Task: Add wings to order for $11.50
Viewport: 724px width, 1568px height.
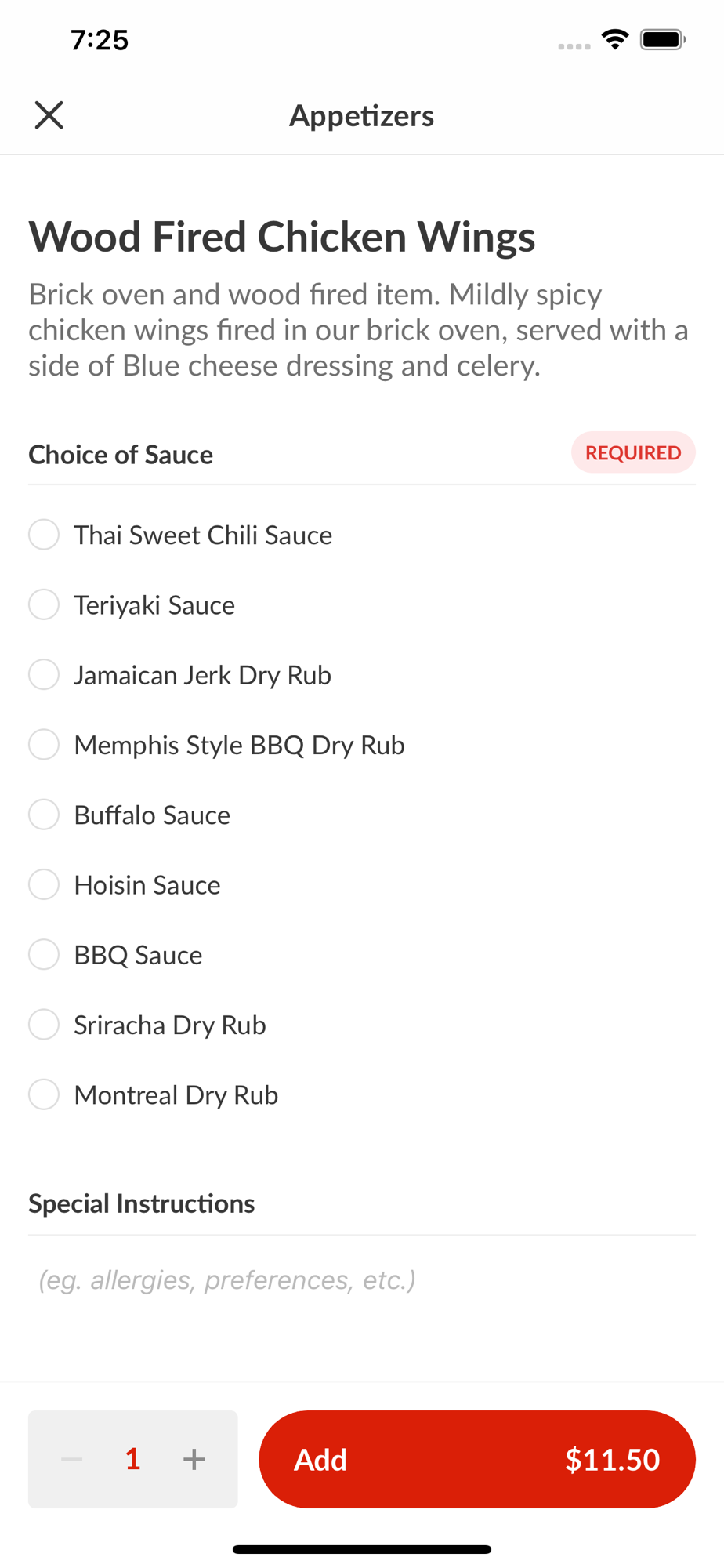Action: point(476,1459)
